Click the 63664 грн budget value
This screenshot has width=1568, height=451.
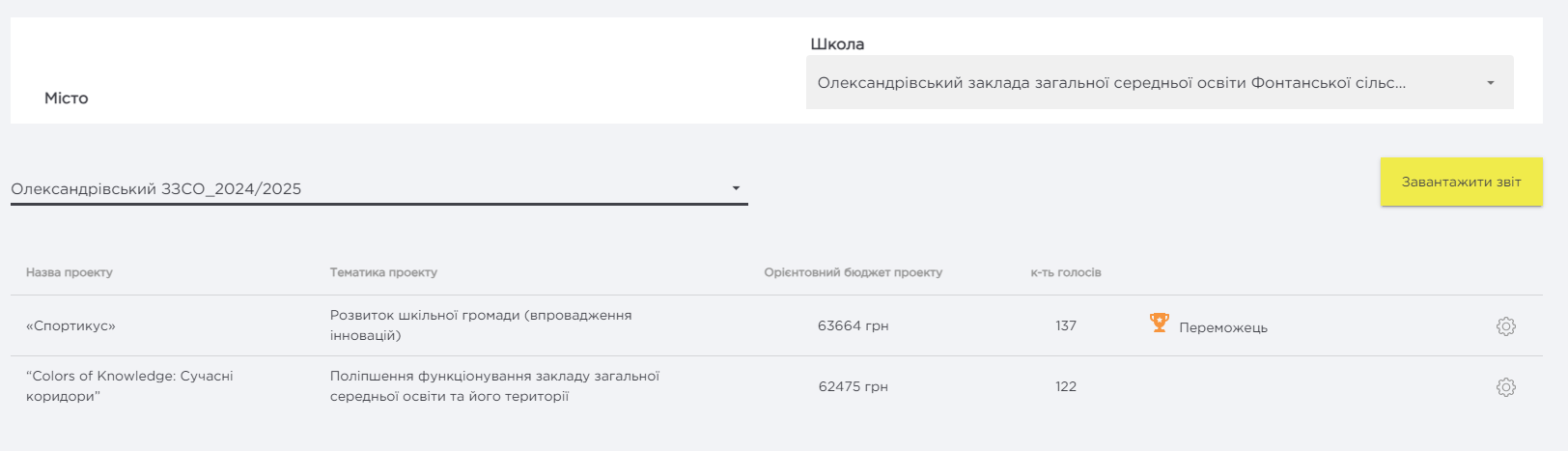(x=853, y=326)
